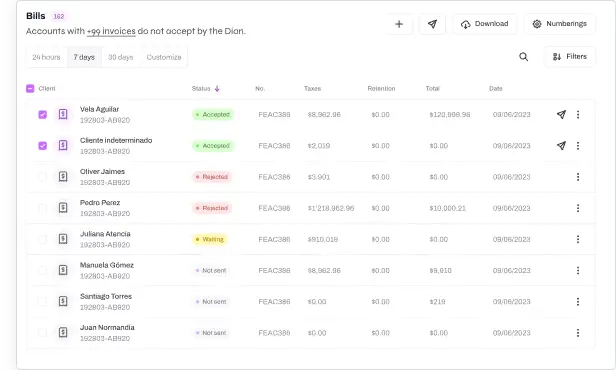Click the search magnifier icon
Viewport: 616px width, 370px height.
click(523, 57)
